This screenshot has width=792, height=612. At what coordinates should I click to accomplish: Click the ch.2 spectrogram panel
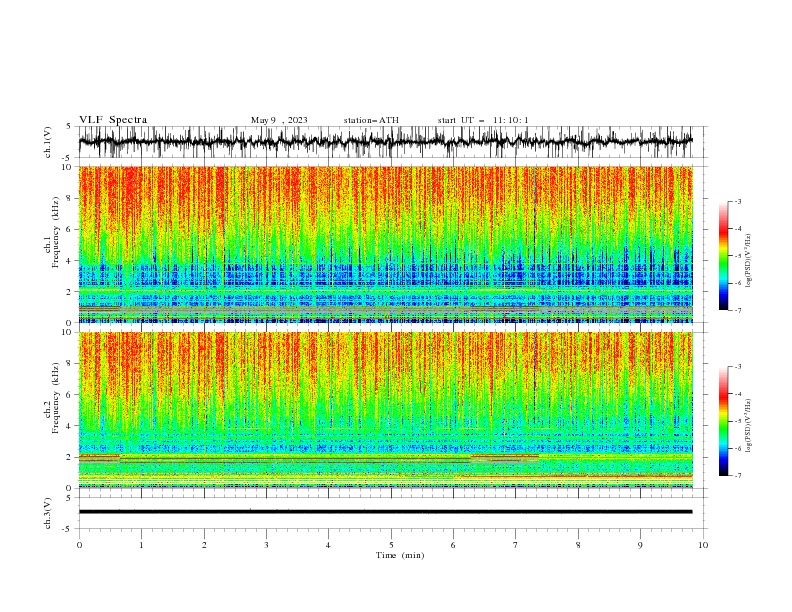tap(386, 410)
